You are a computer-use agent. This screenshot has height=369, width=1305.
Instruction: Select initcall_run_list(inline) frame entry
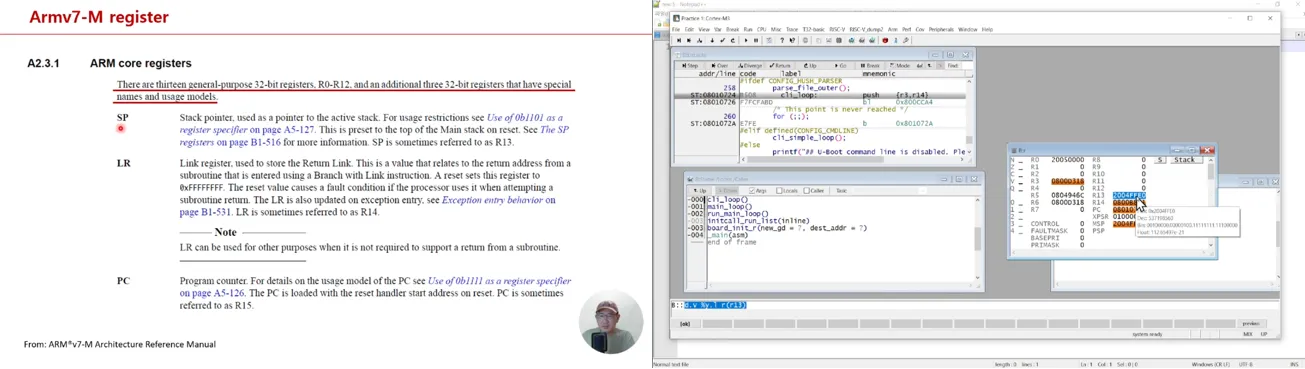pyautogui.click(x=758, y=221)
